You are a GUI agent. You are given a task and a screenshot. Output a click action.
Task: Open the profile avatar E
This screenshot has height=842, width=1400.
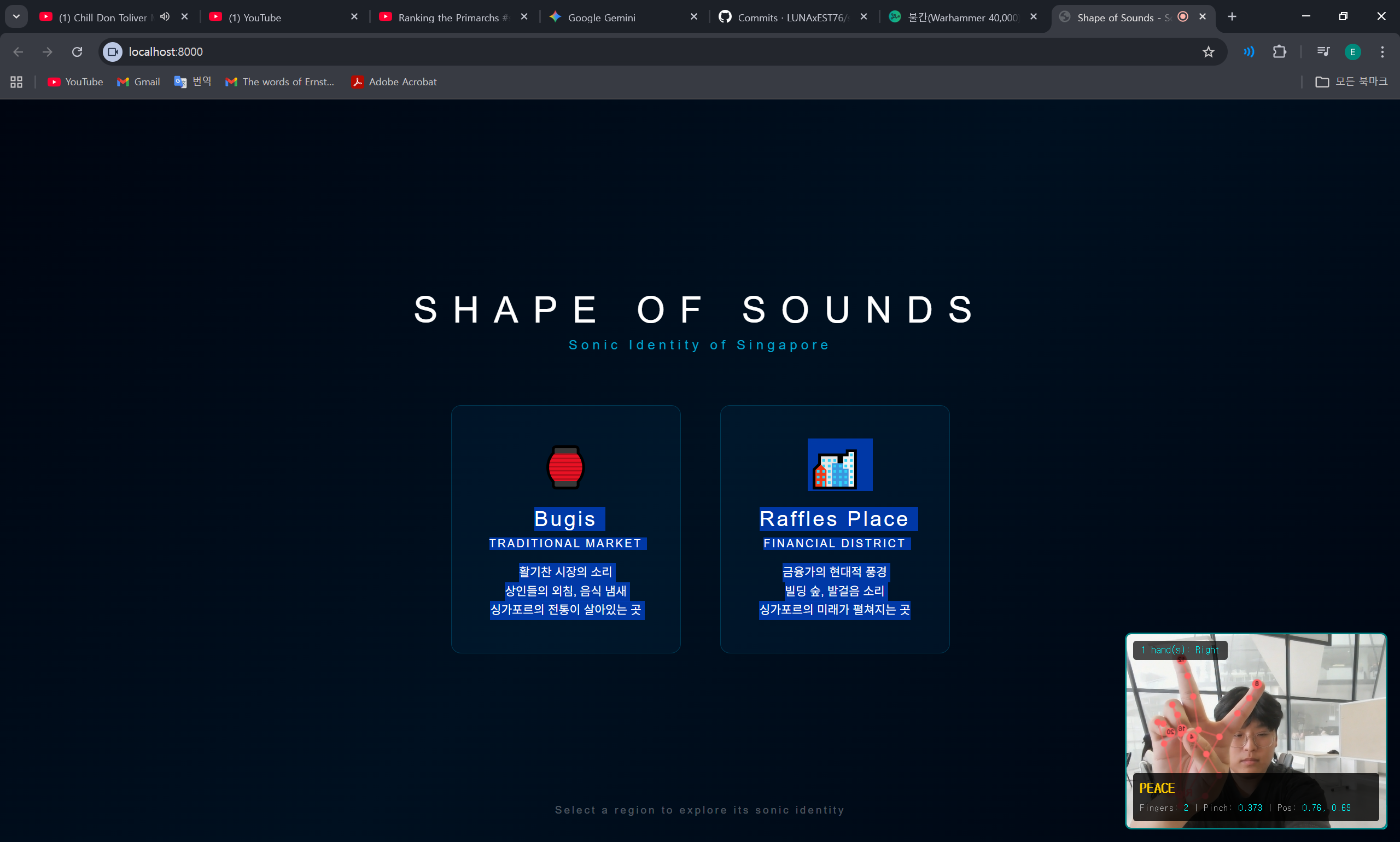pyautogui.click(x=1352, y=51)
